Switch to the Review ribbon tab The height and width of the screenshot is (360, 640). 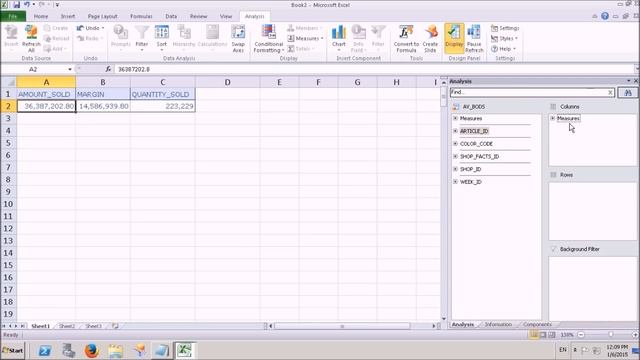click(199, 16)
